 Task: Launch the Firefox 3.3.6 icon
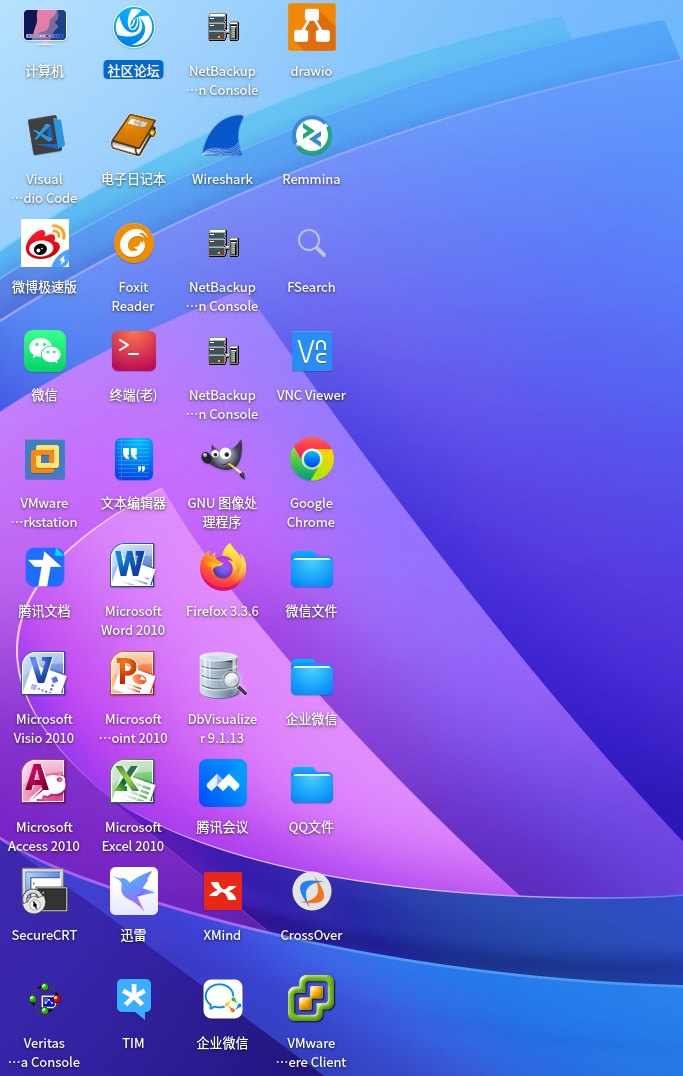click(222, 568)
